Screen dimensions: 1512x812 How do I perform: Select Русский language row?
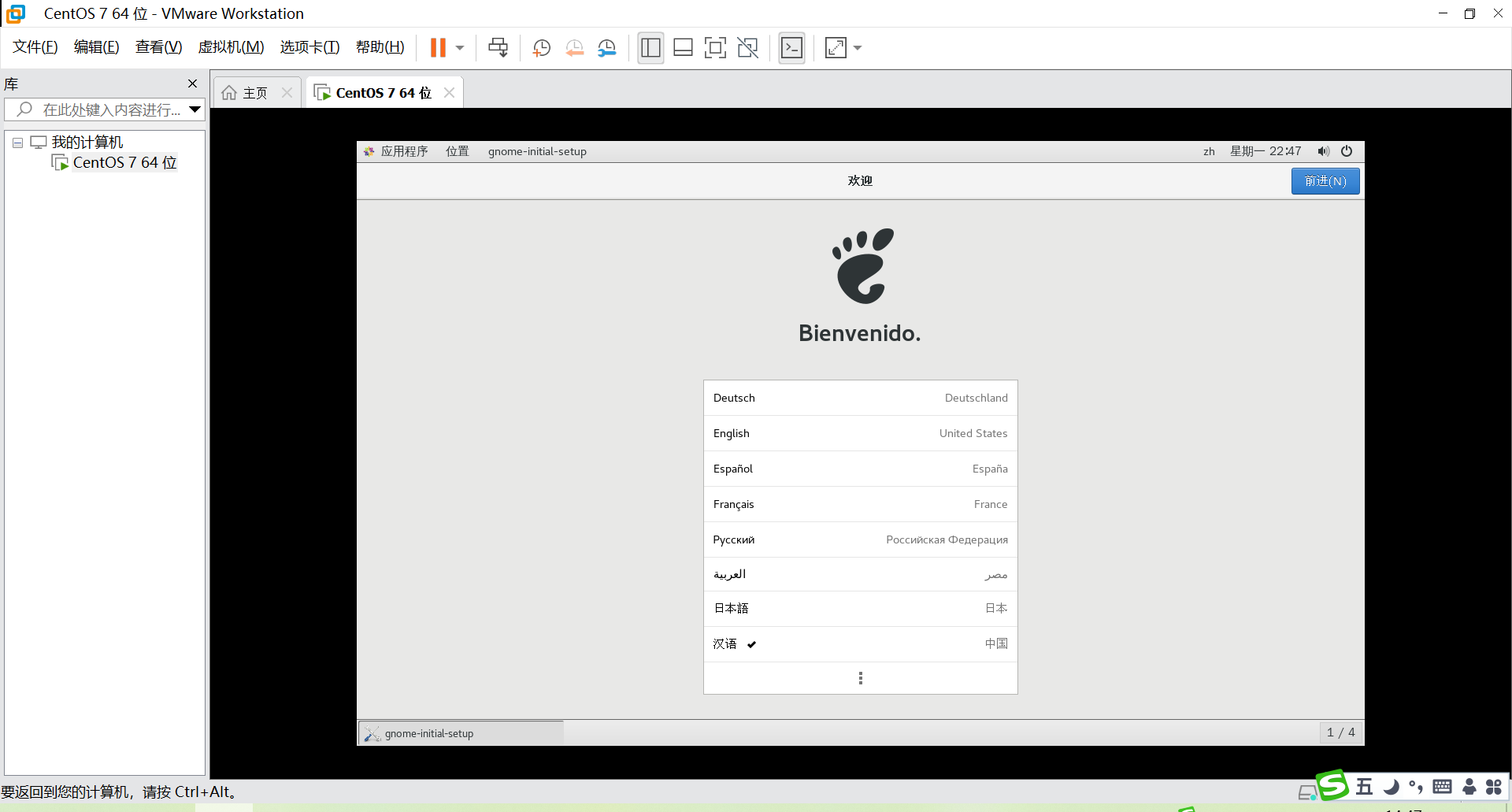tap(860, 539)
